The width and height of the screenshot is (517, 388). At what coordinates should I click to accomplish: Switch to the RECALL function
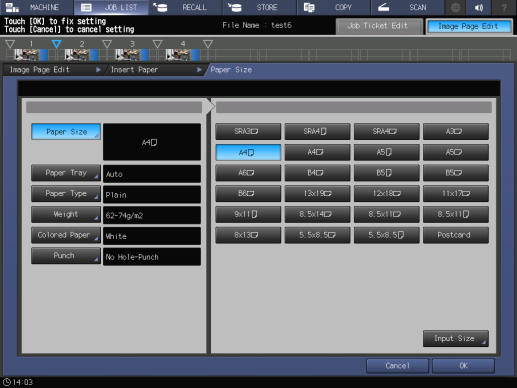[x=185, y=7]
